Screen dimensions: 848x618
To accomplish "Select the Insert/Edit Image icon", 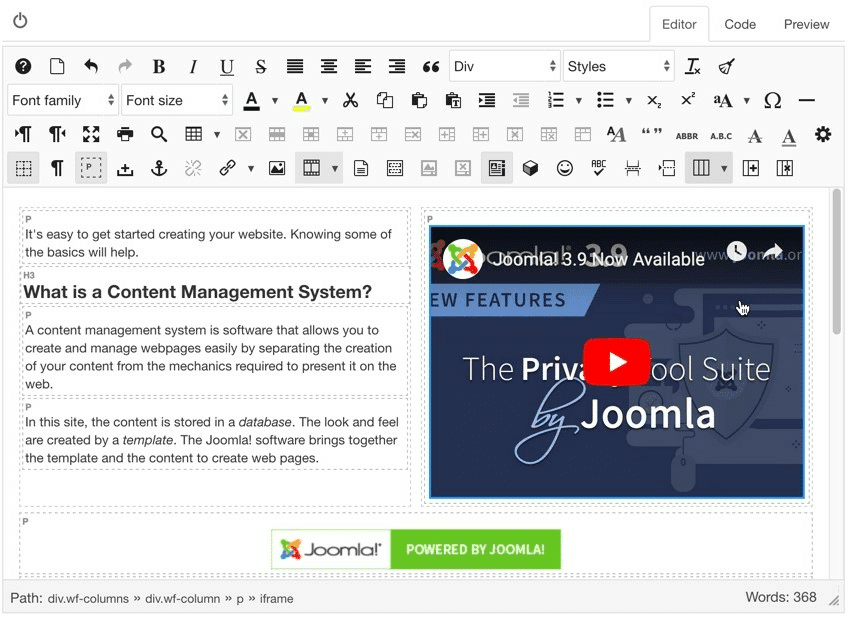I will (x=277, y=167).
